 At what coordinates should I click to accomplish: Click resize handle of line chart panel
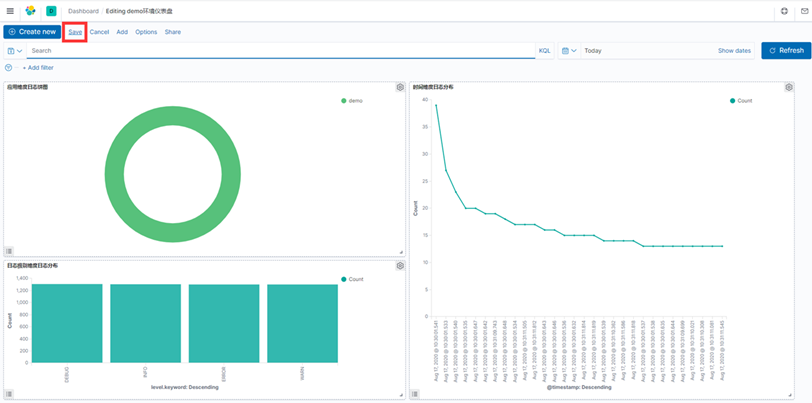point(790,395)
